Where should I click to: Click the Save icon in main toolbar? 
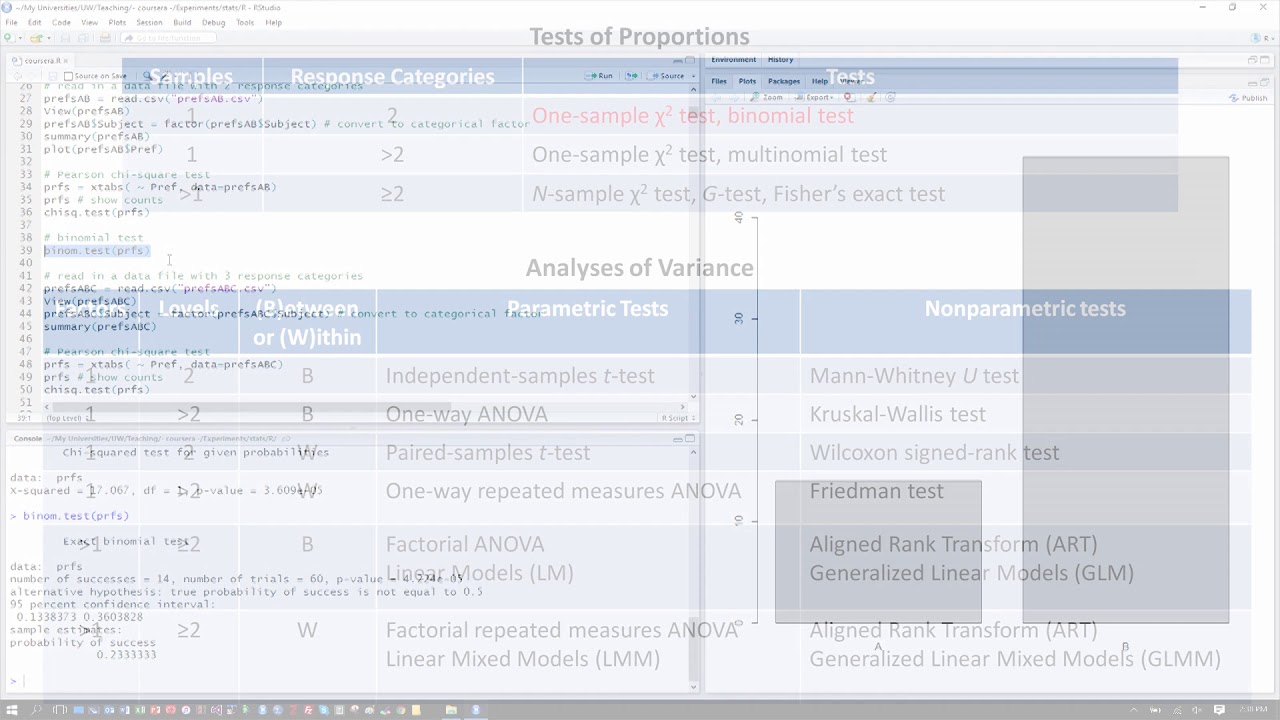coord(63,38)
